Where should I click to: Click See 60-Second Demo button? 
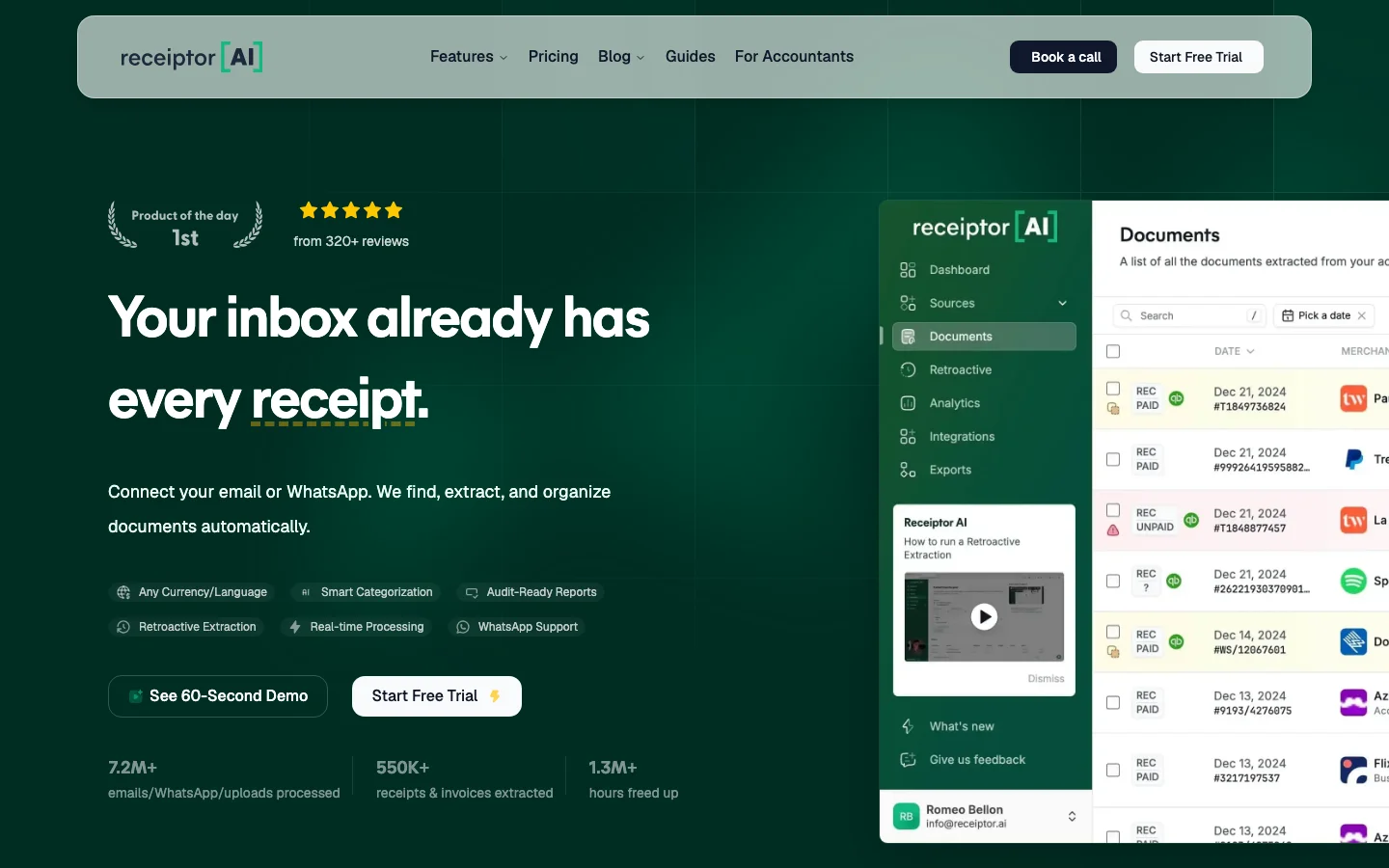coord(218,696)
